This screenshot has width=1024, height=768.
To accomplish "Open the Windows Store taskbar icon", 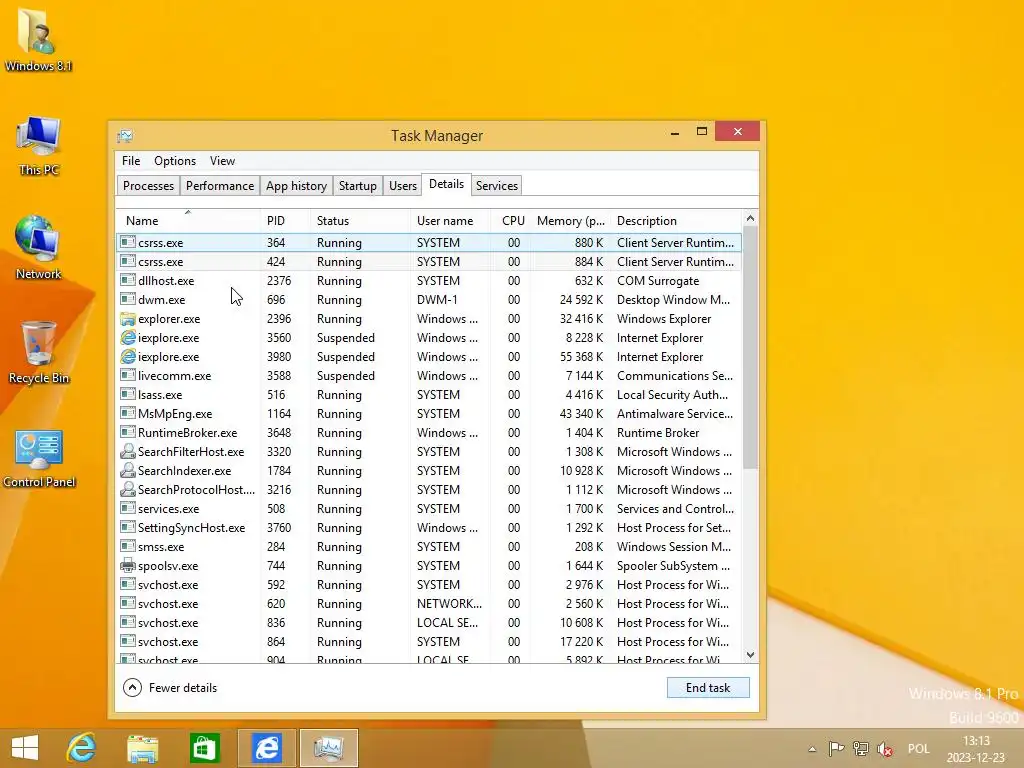I will tap(204, 748).
